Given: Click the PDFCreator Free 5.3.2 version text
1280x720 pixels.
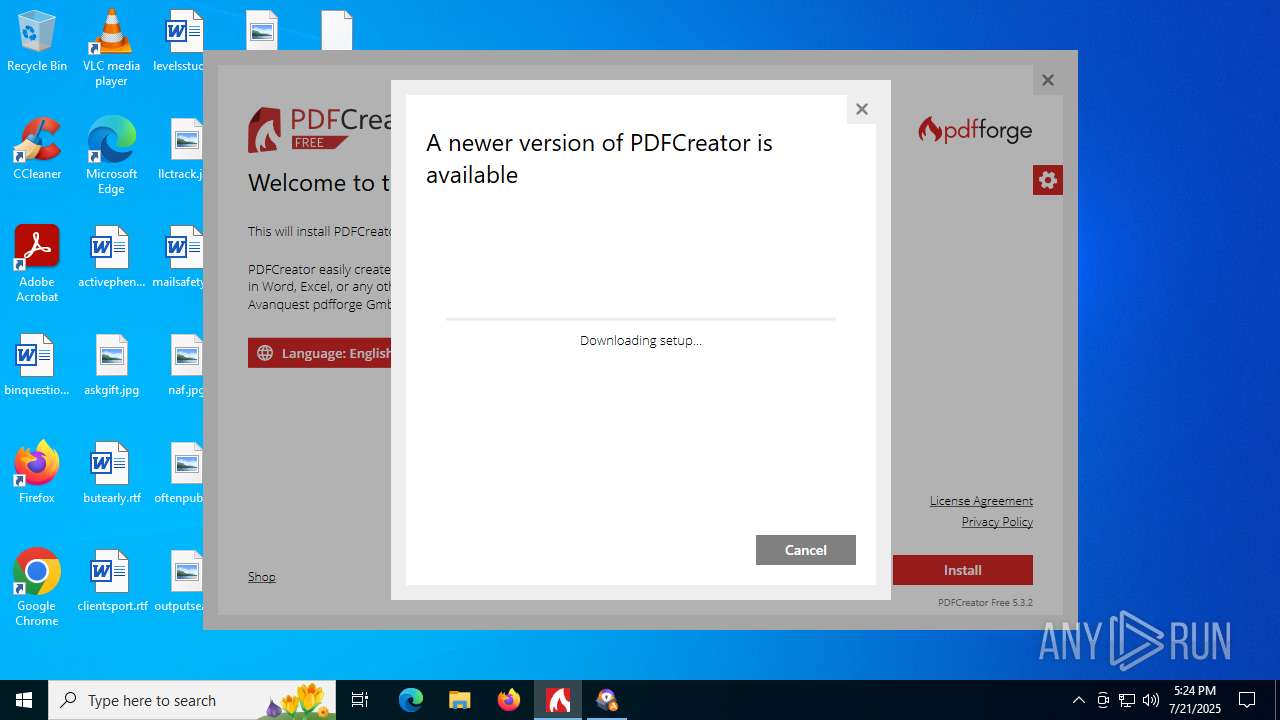Looking at the screenshot, I should pyautogui.click(x=985, y=602).
